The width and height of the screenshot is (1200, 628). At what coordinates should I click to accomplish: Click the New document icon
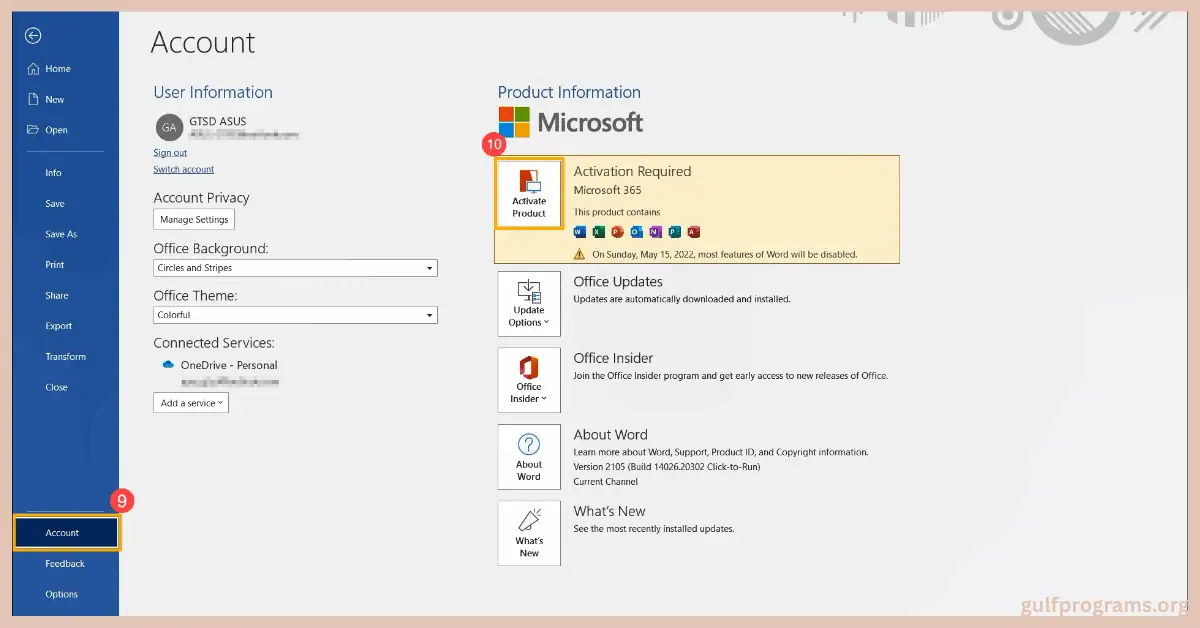[x=33, y=99]
